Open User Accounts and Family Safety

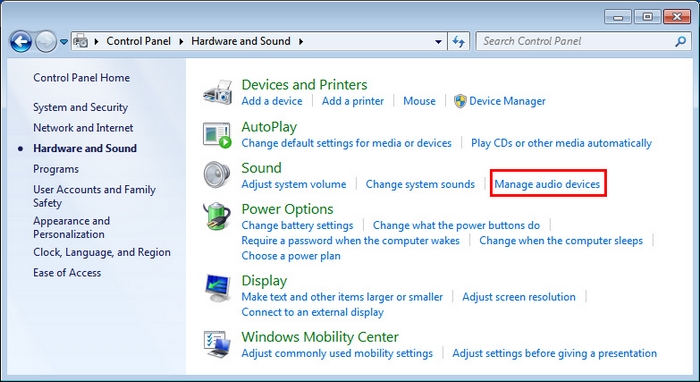pos(94,196)
